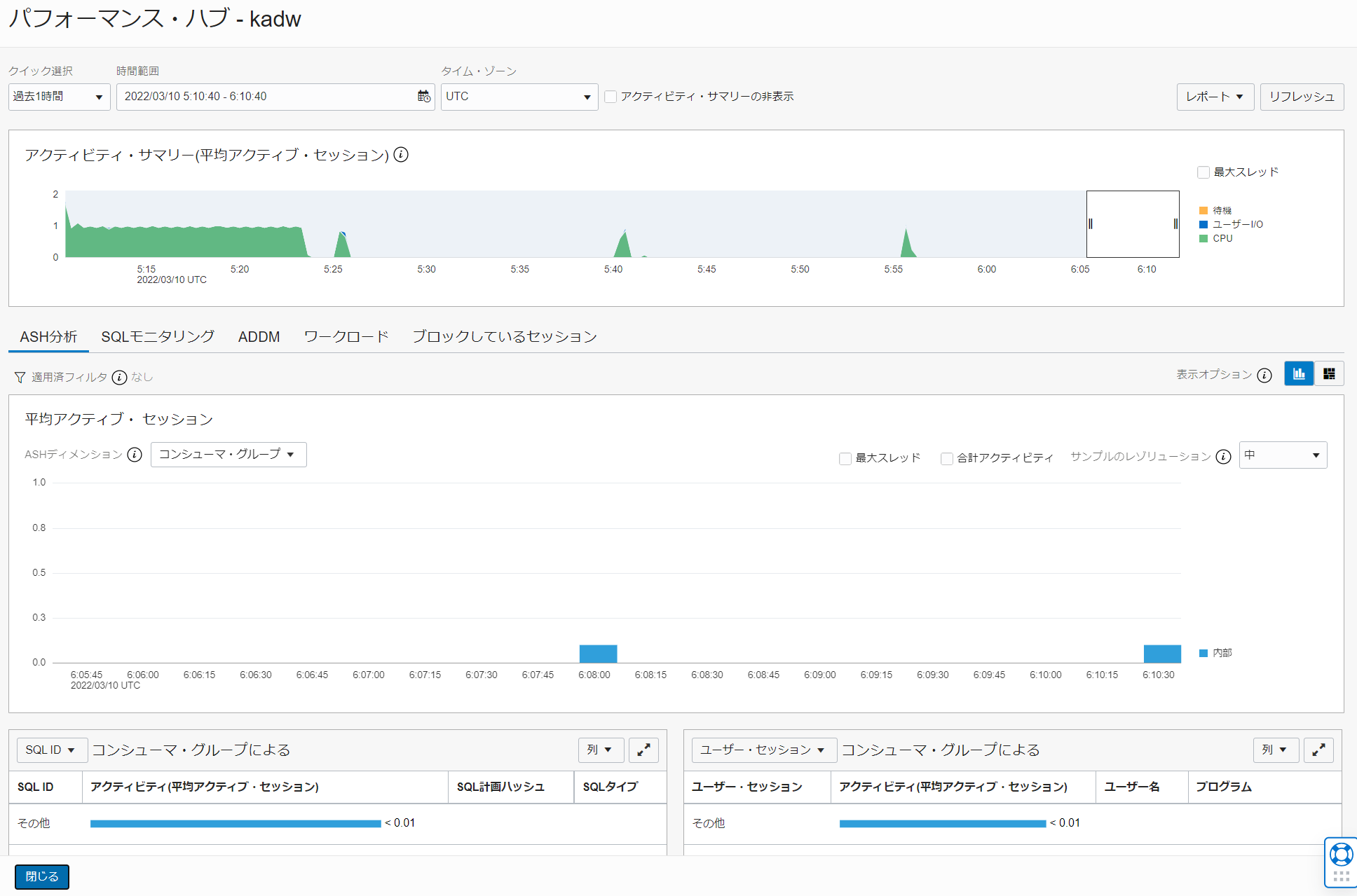Viewport: 1357px width, 896px height.
Task: Click the Refresh button
Action: pyautogui.click(x=1302, y=97)
